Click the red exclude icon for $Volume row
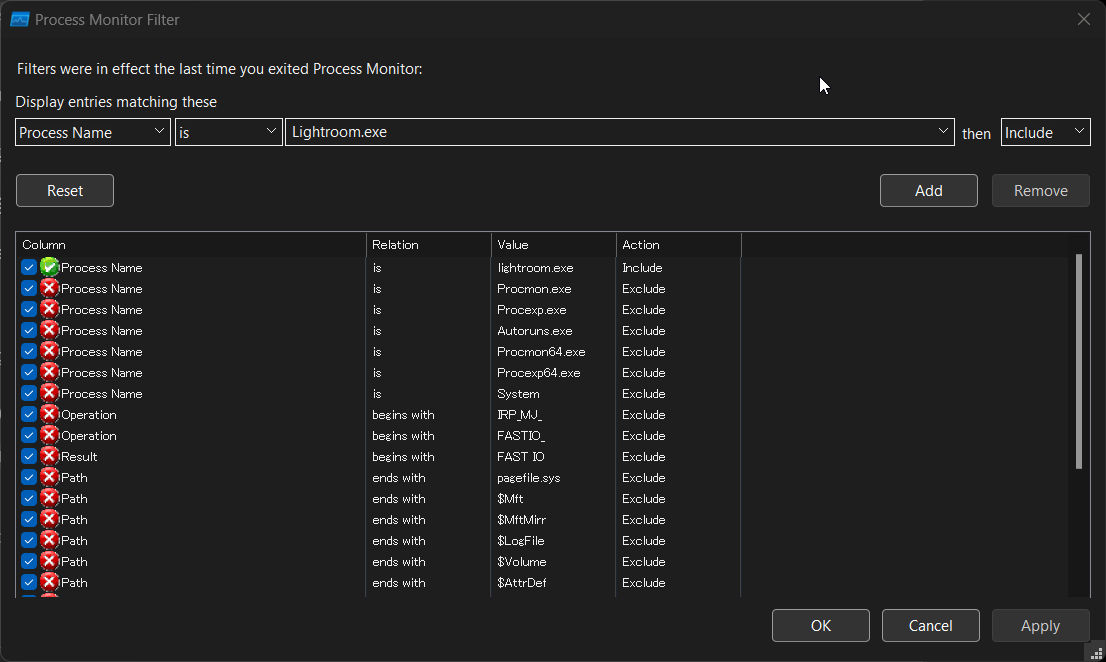Image resolution: width=1106 pixels, height=662 pixels. point(49,561)
